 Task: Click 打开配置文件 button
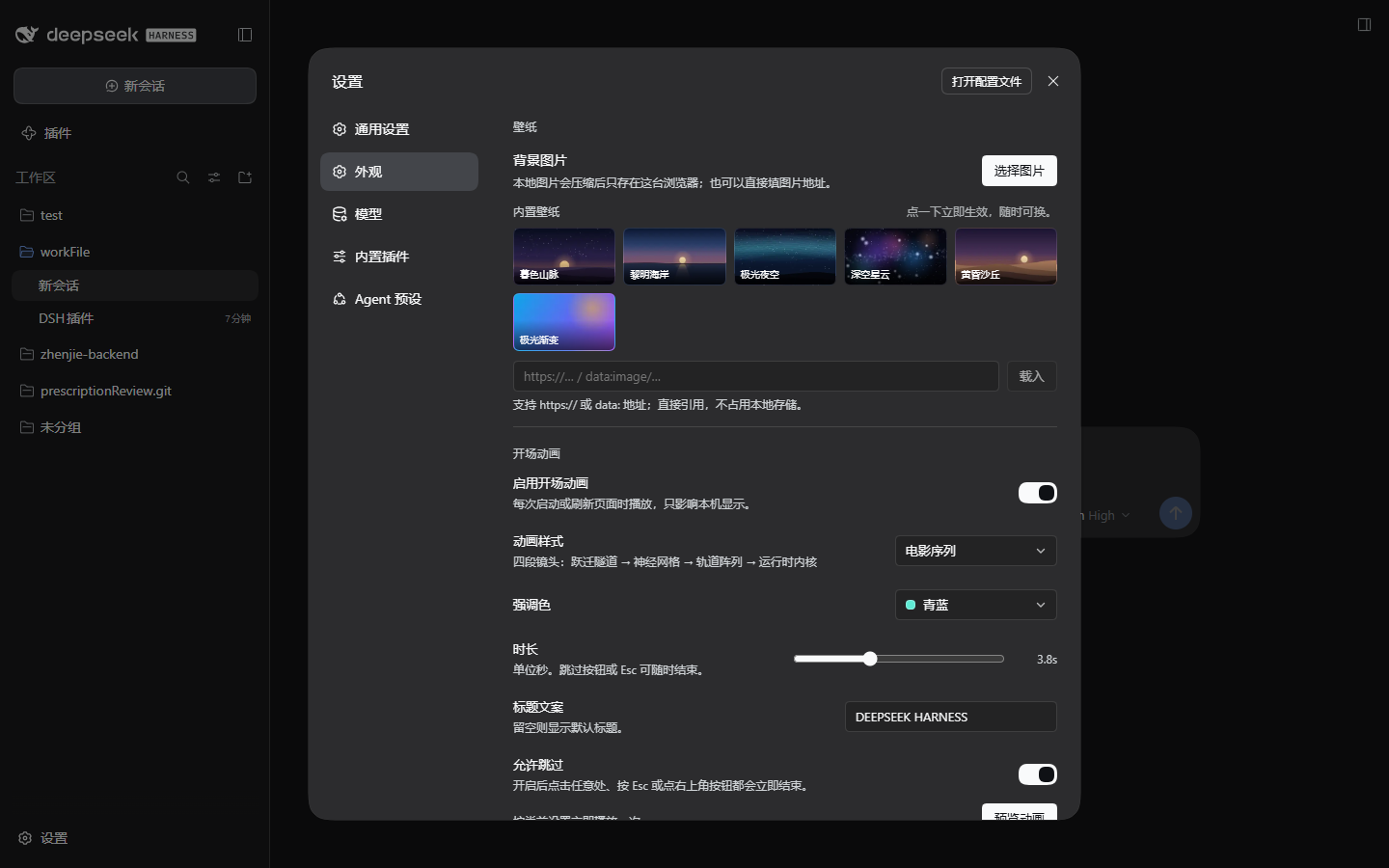[987, 81]
